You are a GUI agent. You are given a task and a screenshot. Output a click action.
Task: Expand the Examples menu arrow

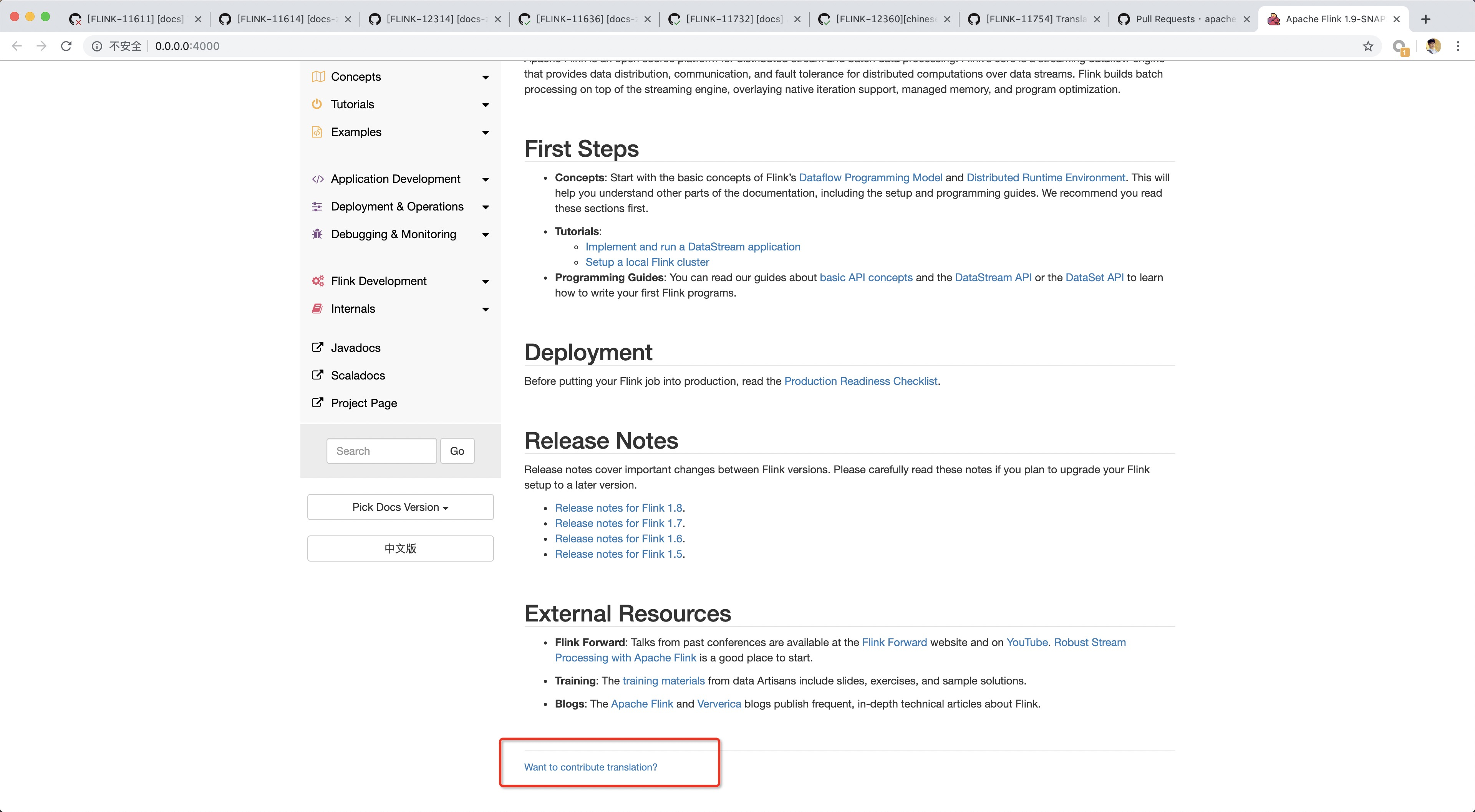pyautogui.click(x=486, y=132)
